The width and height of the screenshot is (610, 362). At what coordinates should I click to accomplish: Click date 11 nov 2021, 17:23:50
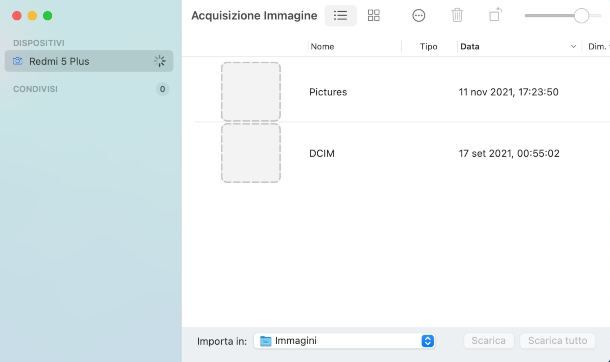[508, 92]
